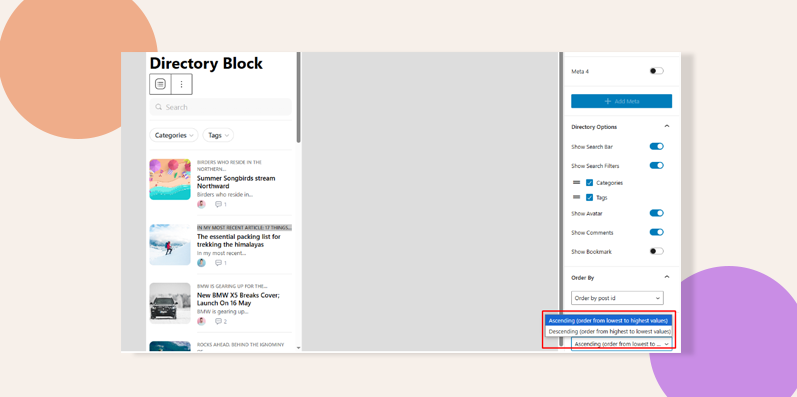797x397 pixels.
Task: Click the Add Meta button
Action: coord(621,101)
